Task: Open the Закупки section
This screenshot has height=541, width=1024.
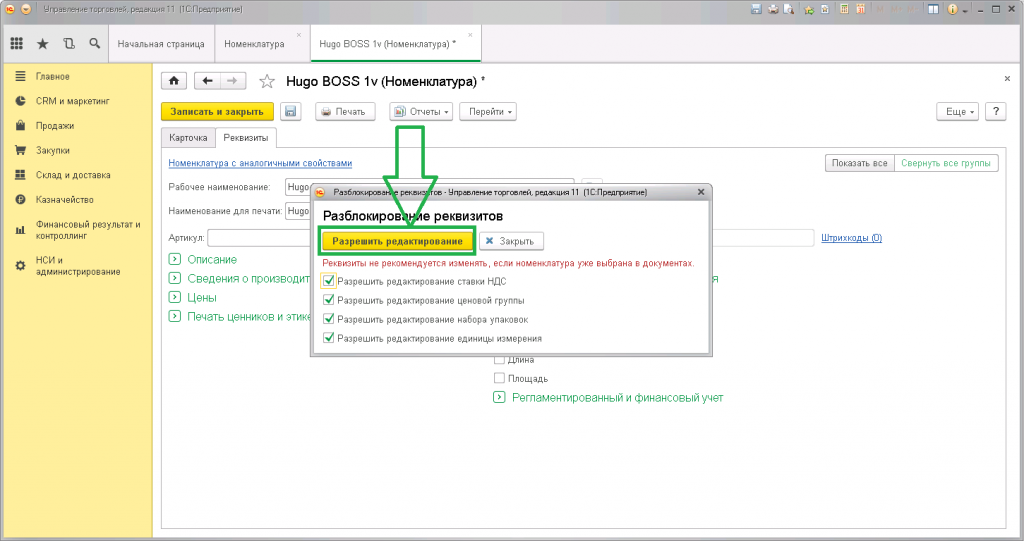Action: 52,150
